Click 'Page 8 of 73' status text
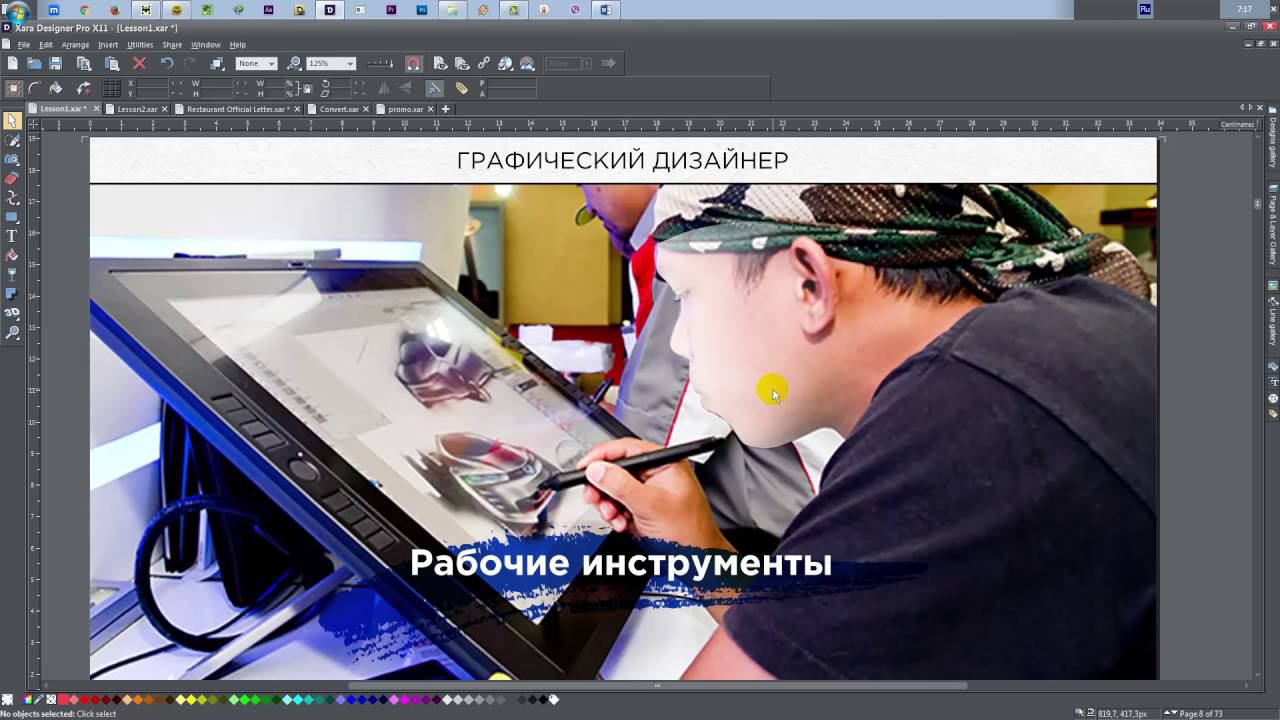1280x720 pixels. tap(1200, 714)
